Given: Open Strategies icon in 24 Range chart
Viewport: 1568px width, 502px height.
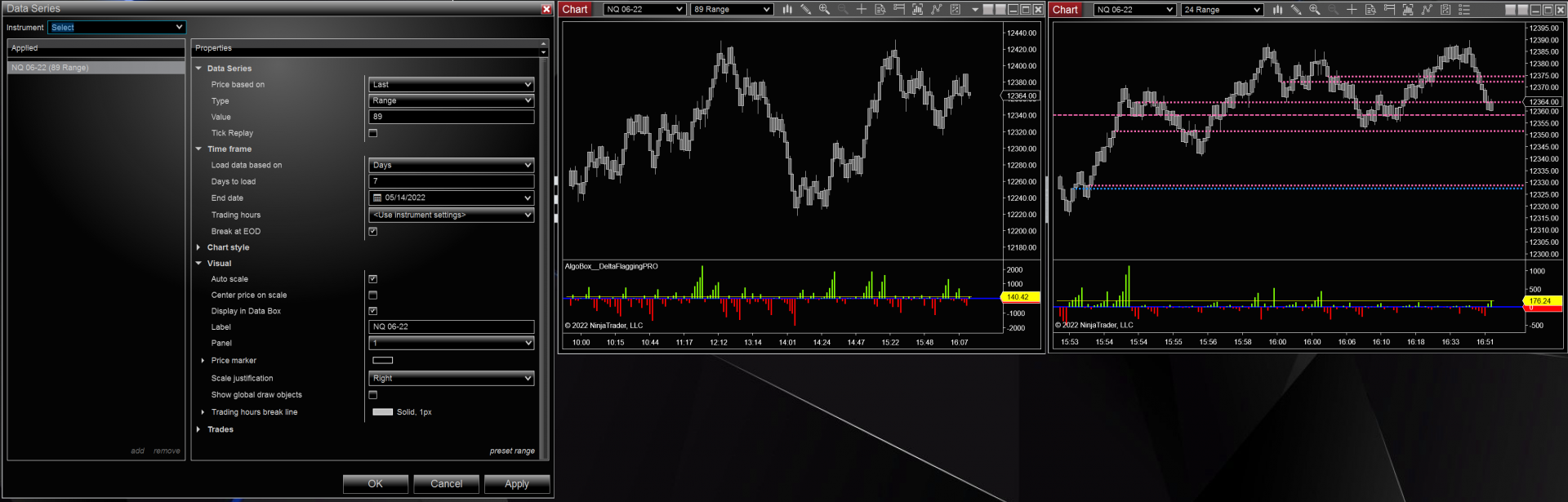Looking at the screenshot, I should (1445, 9).
